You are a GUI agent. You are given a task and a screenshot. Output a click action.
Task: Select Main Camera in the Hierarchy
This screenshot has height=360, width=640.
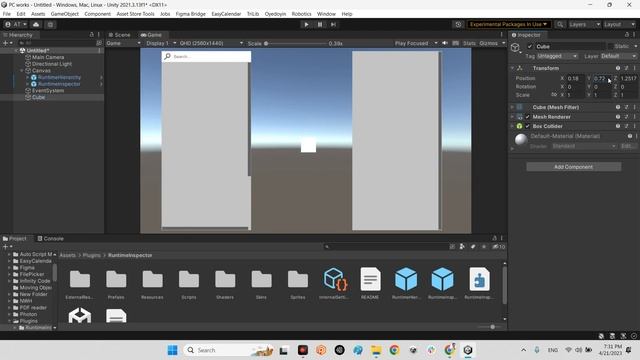[48, 57]
